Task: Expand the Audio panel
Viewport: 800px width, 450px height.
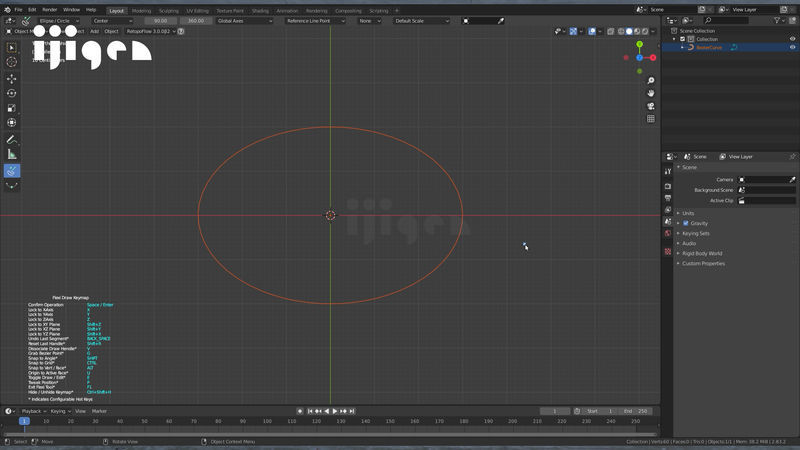Action: [x=689, y=243]
